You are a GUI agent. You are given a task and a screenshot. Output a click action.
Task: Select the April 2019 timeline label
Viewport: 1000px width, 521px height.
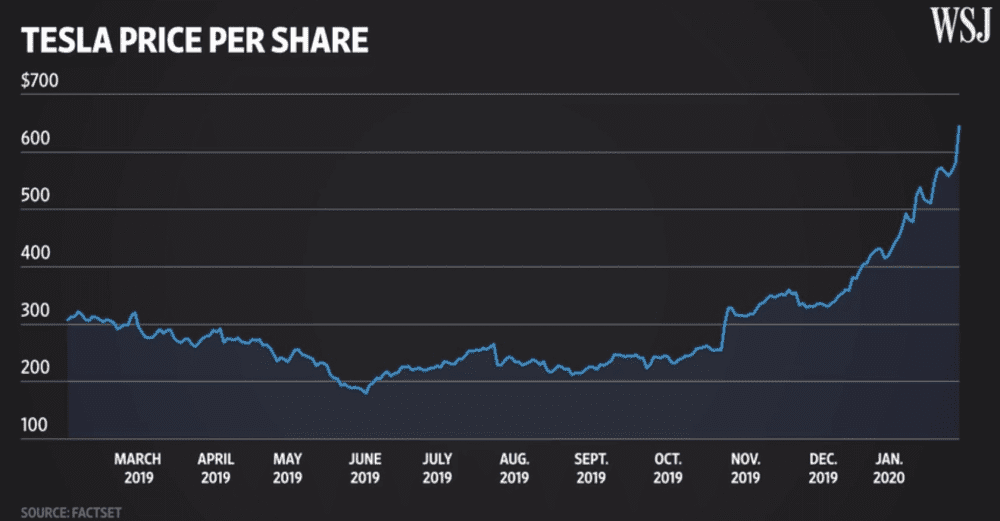(216, 468)
